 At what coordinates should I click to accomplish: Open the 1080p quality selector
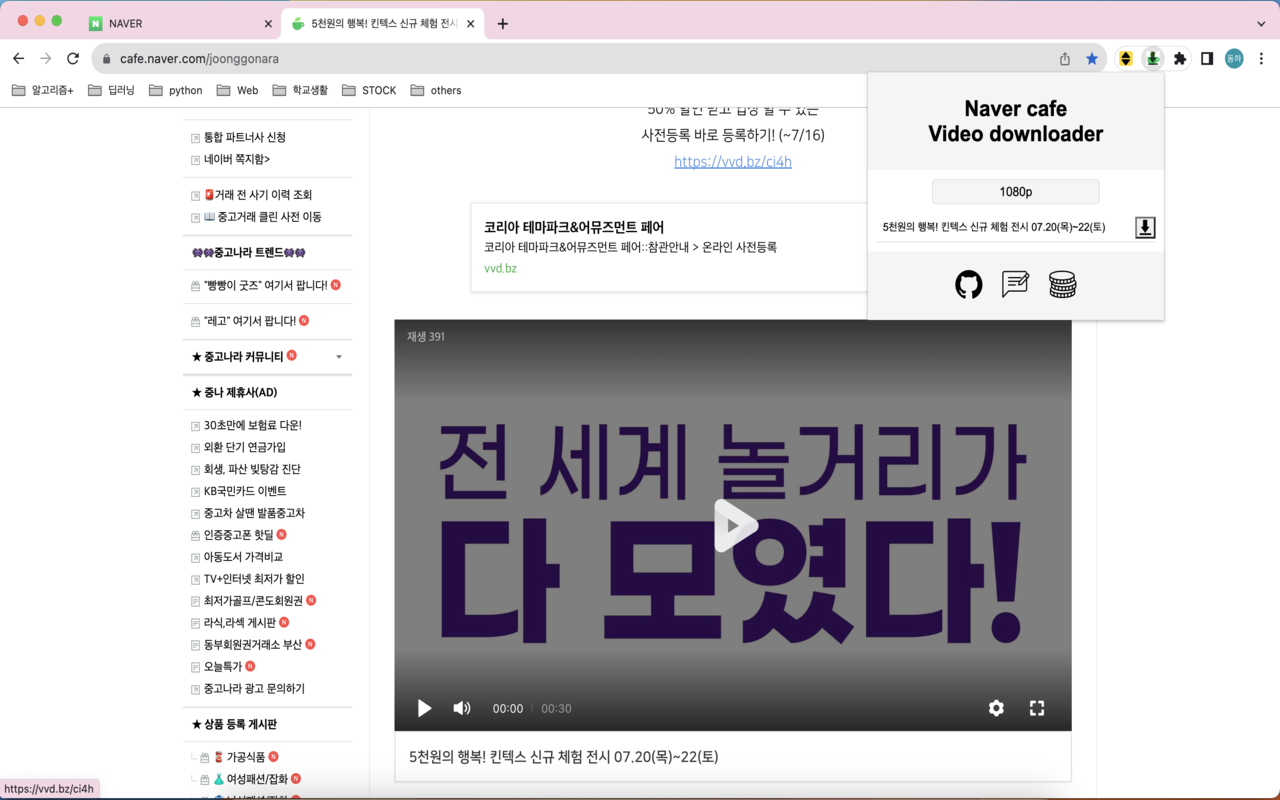click(1015, 191)
